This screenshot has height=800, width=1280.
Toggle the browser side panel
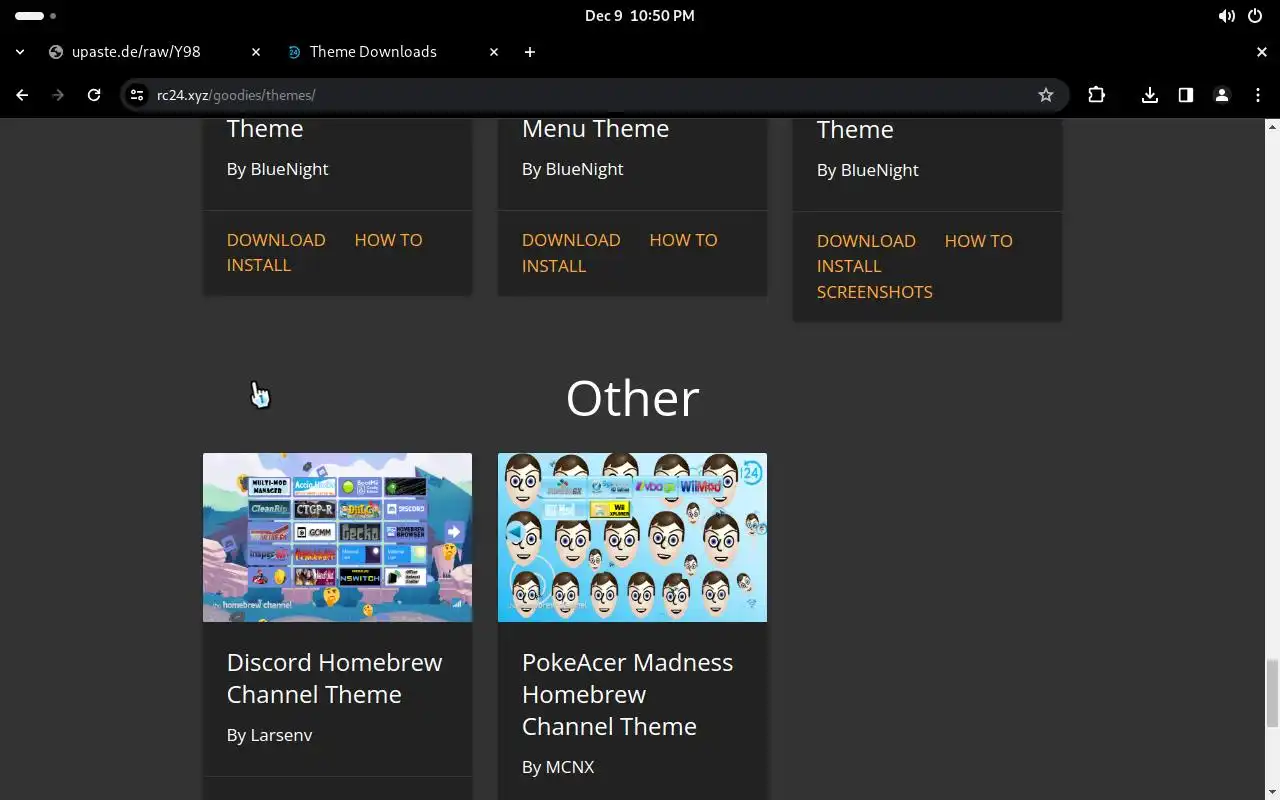pyautogui.click(x=1186, y=95)
